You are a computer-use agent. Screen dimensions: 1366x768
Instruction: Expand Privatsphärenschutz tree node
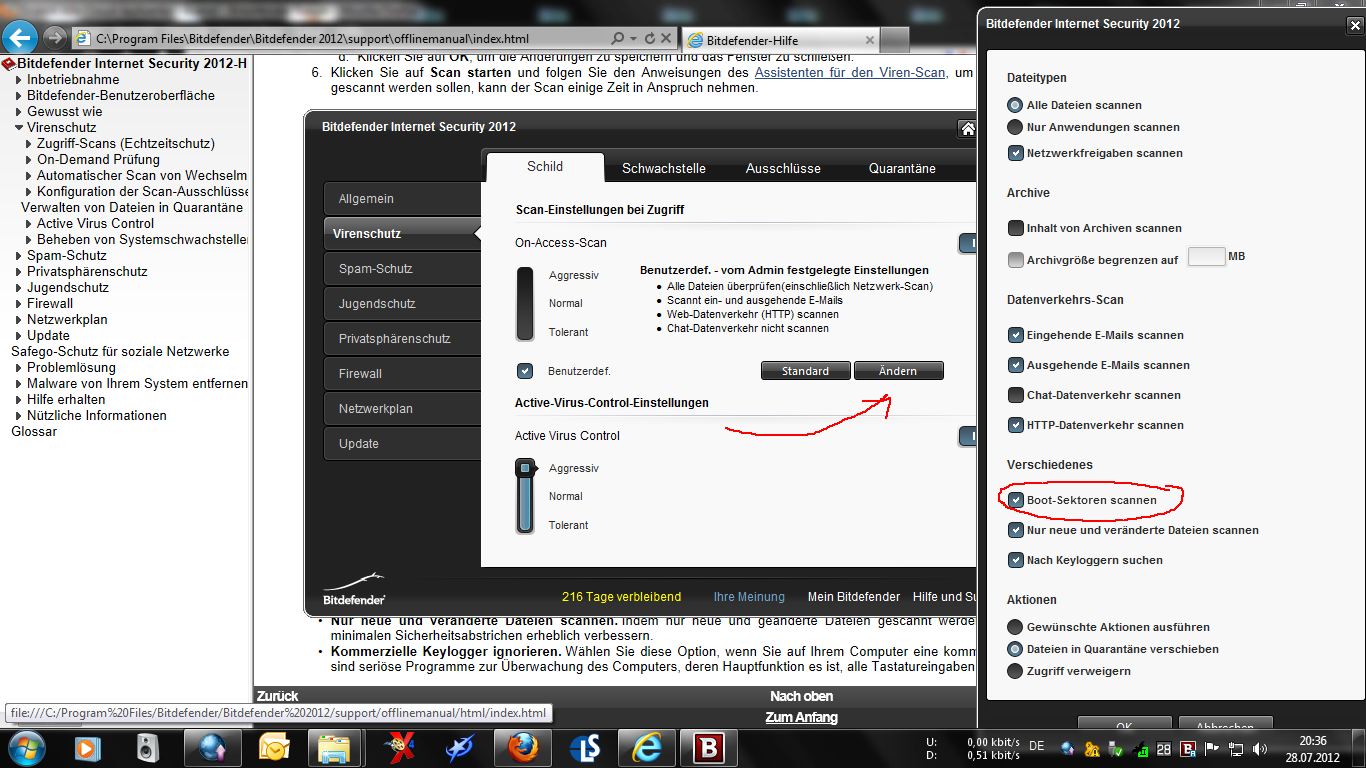coord(18,272)
